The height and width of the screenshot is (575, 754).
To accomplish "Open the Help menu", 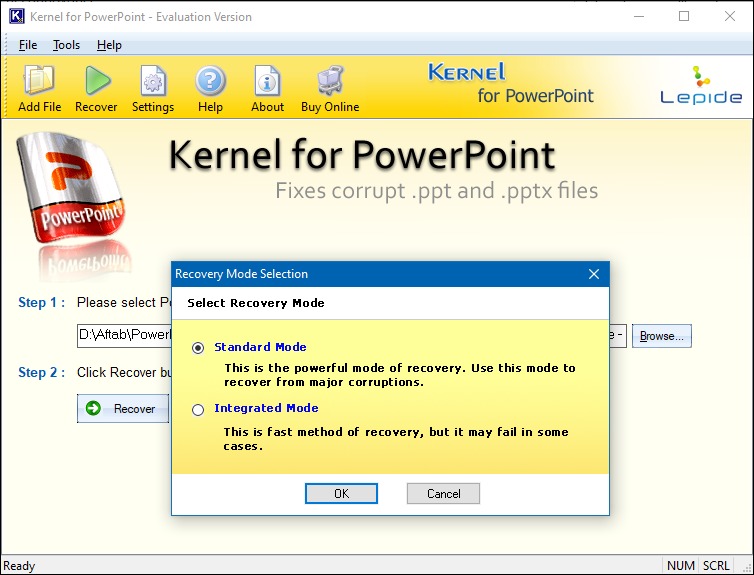I will point(109,45).
